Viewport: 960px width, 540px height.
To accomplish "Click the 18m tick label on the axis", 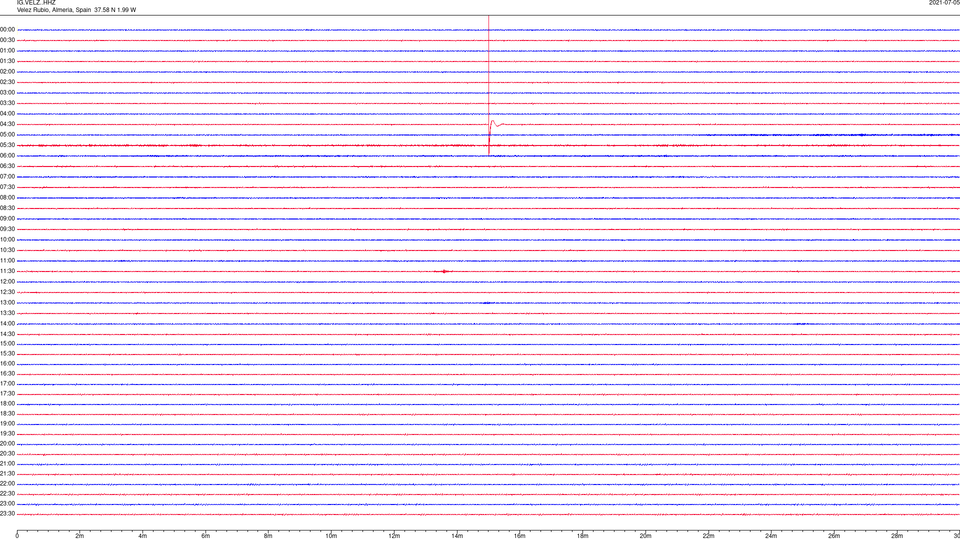I will 582,536.
